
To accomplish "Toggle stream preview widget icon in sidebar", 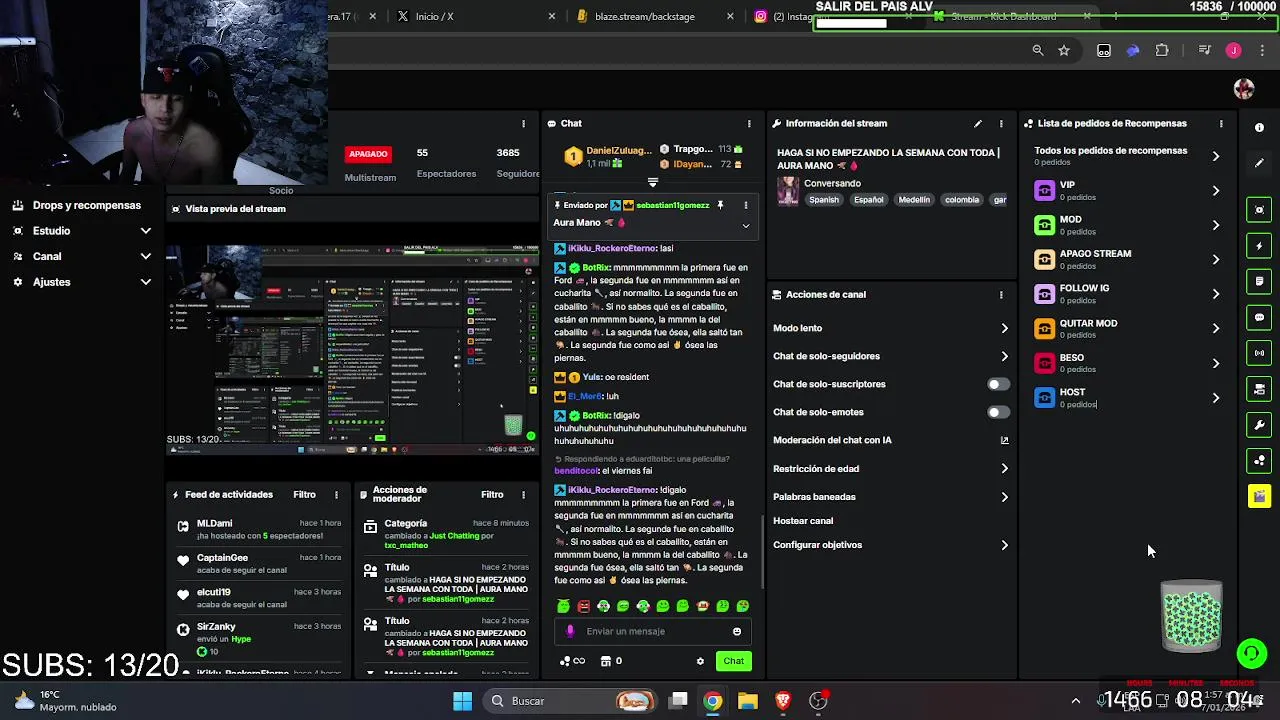I will point(1259,210).
